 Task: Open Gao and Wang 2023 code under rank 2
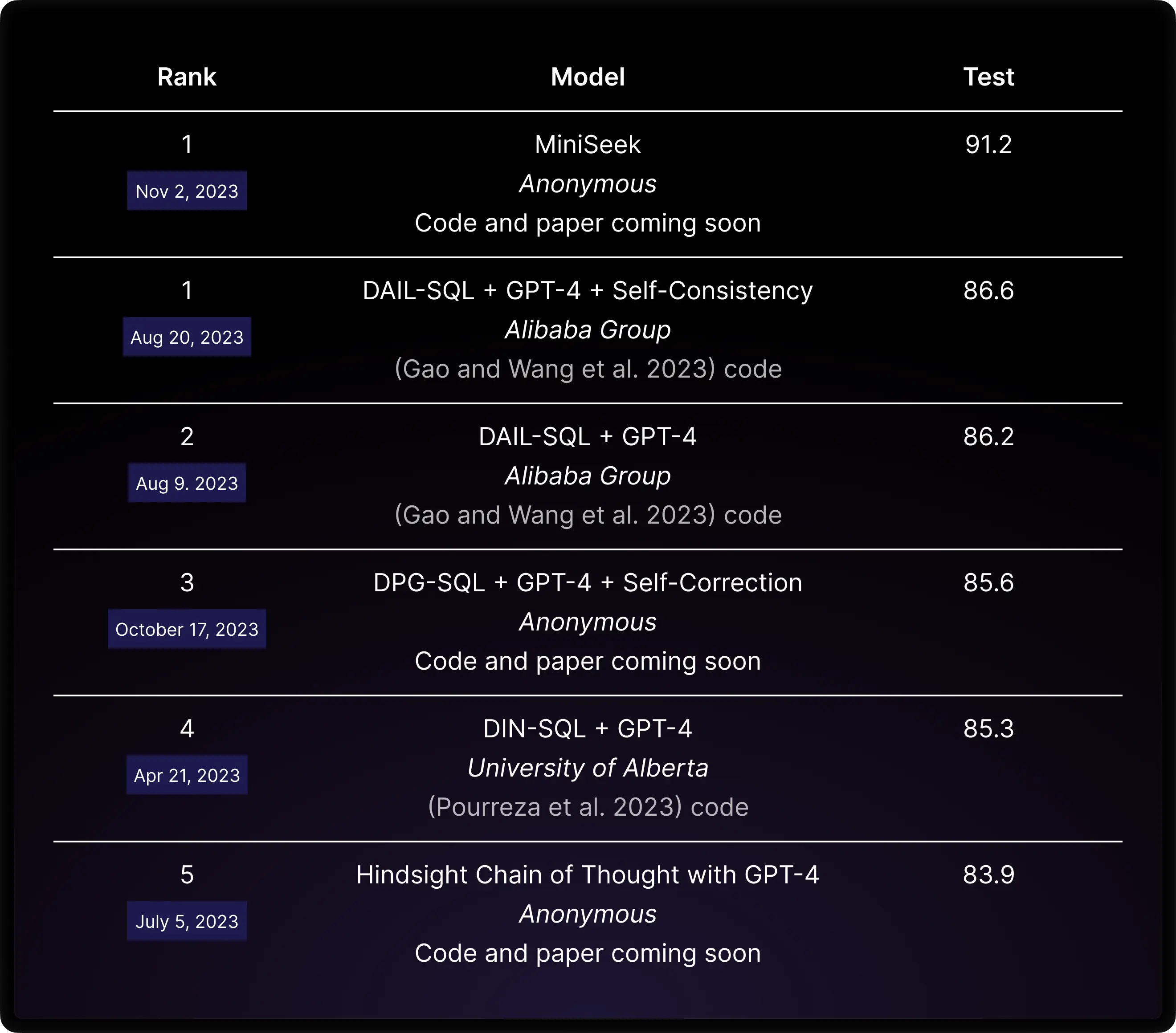(752, 515)
